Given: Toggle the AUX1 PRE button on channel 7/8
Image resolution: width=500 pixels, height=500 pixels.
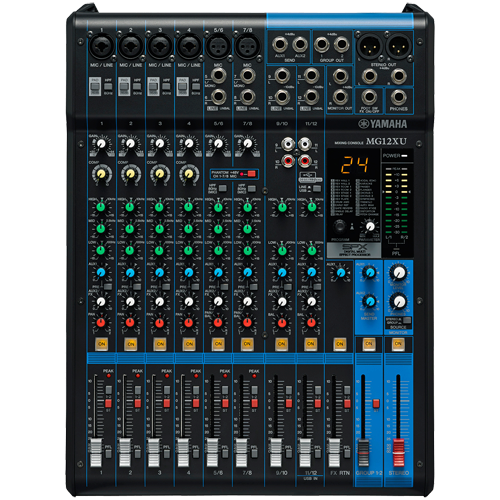Looking at the screenshot, I should coord(254,287).
